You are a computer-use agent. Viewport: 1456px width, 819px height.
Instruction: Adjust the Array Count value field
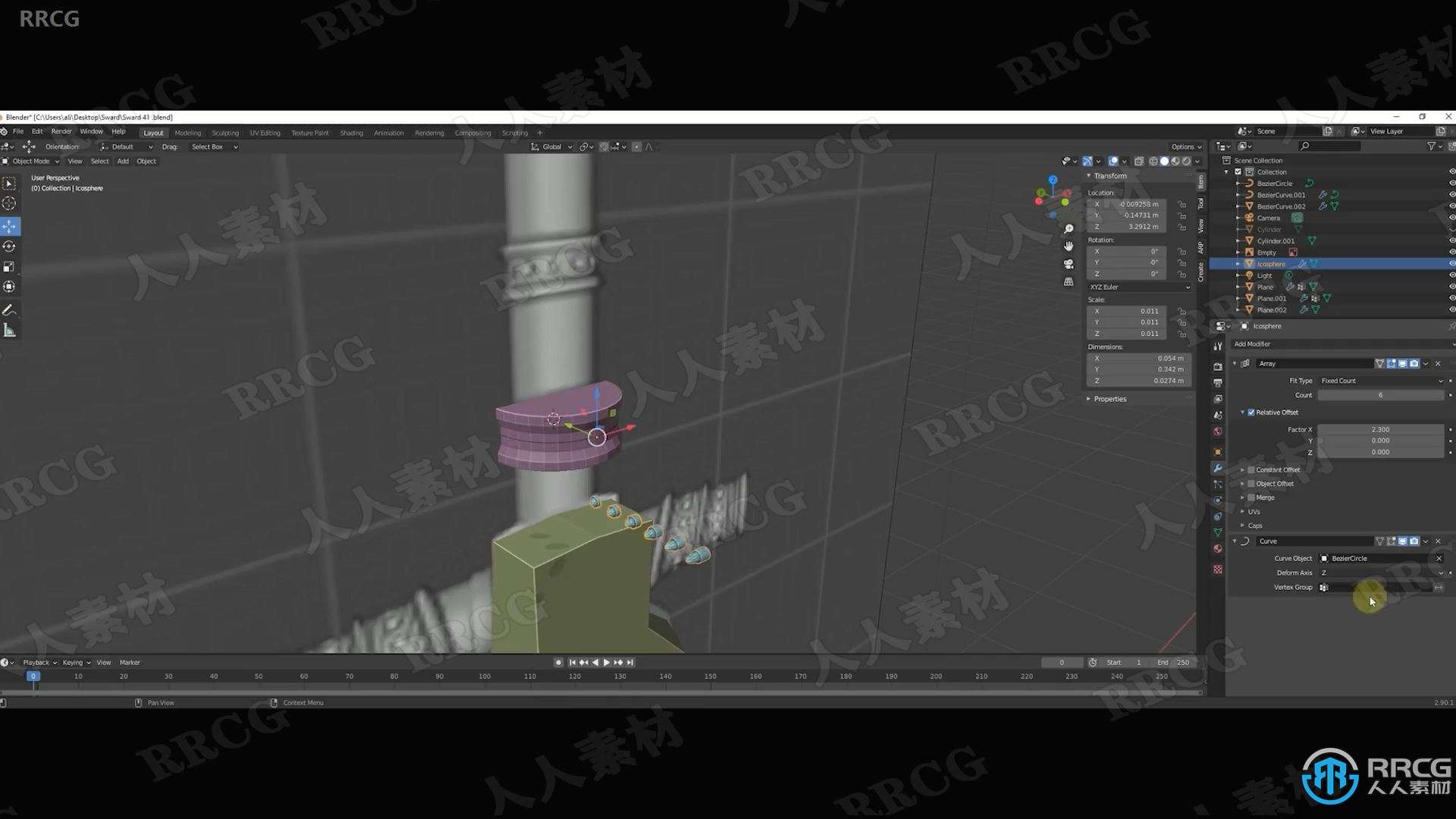click(x=1380, y=395)
